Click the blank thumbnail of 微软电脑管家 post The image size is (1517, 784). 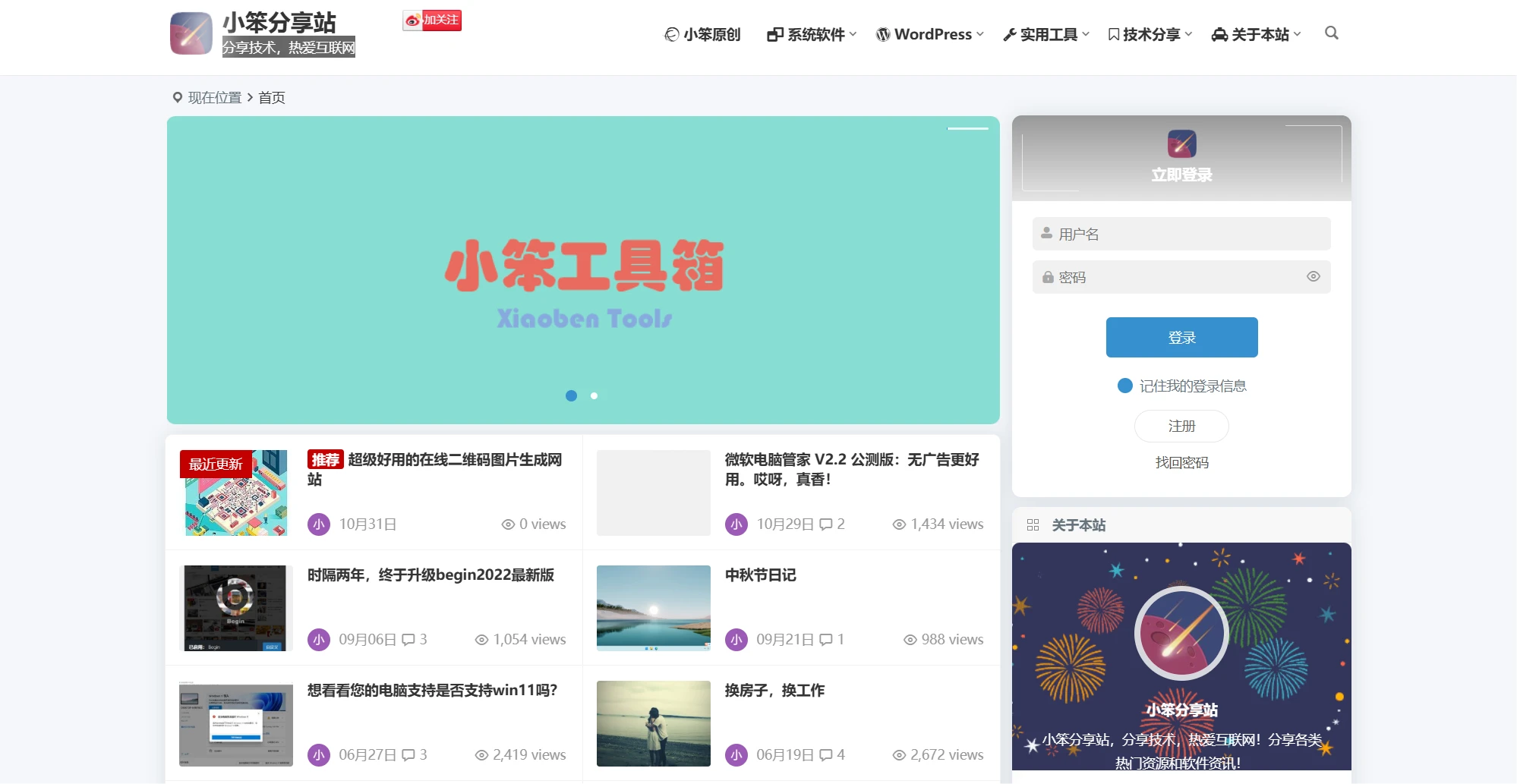click(x=654, y=493)
